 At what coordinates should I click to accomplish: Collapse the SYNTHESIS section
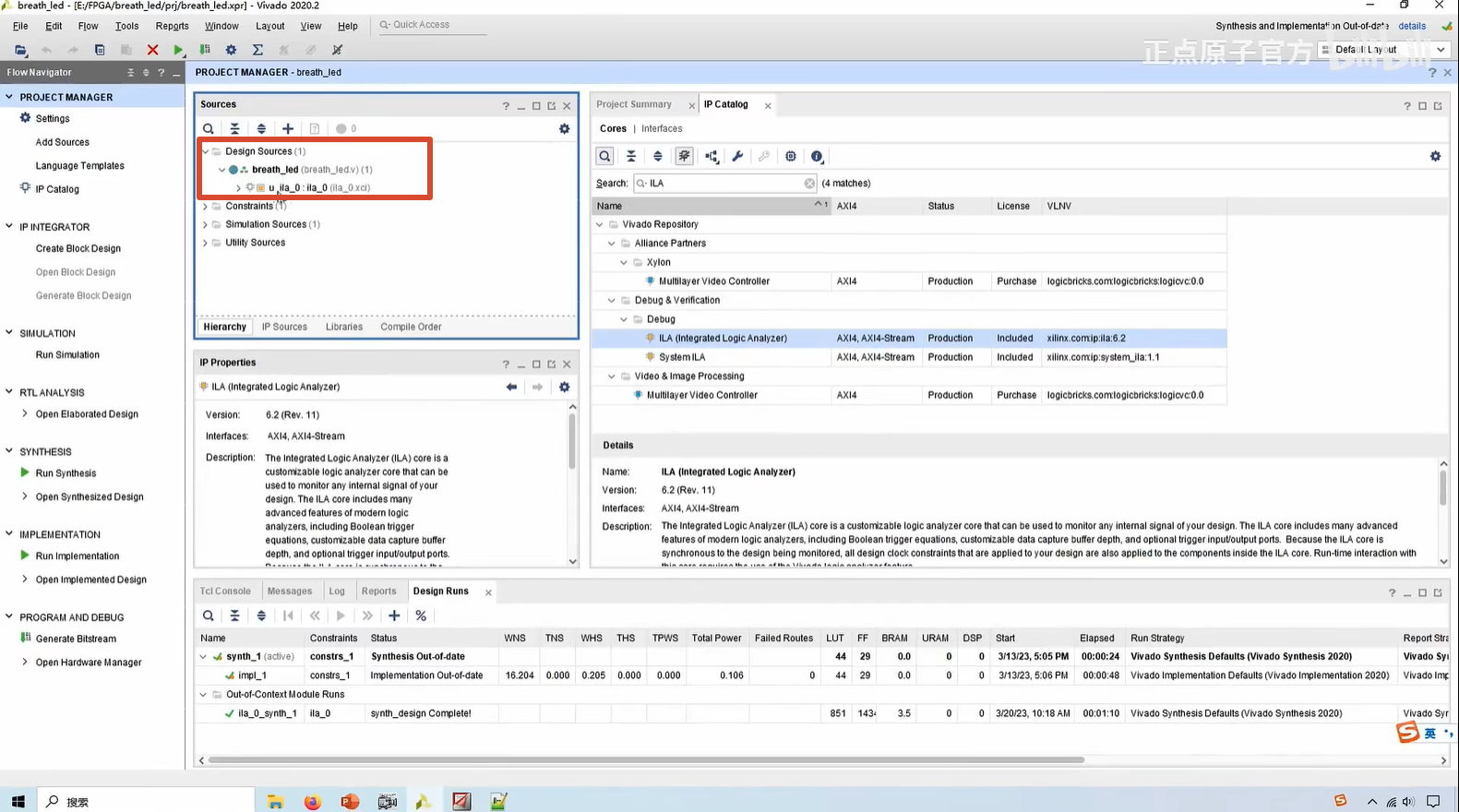point(9,451)
